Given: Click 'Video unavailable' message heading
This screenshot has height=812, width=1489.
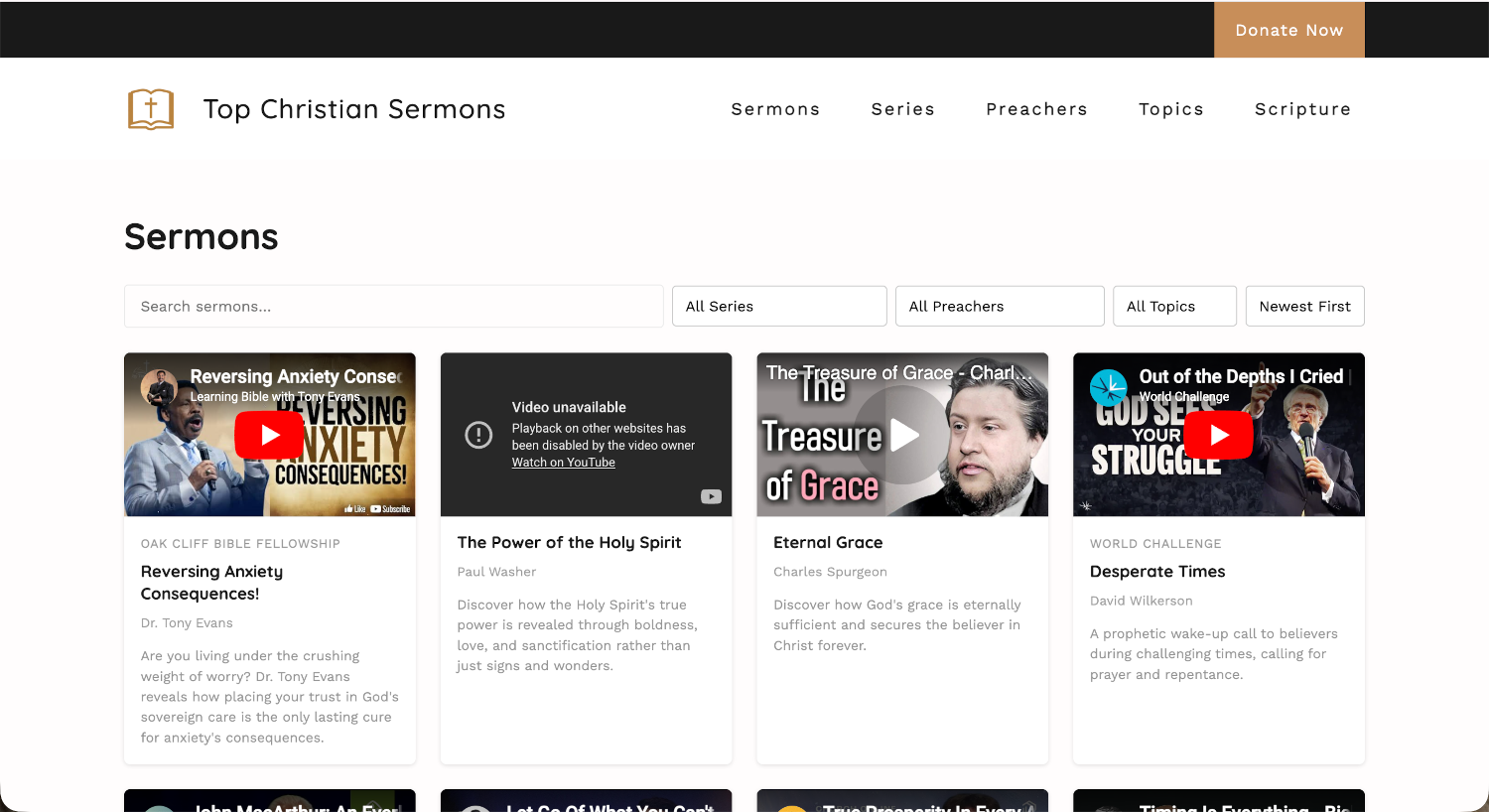Looking at the screenshot, I should (569, 407).
